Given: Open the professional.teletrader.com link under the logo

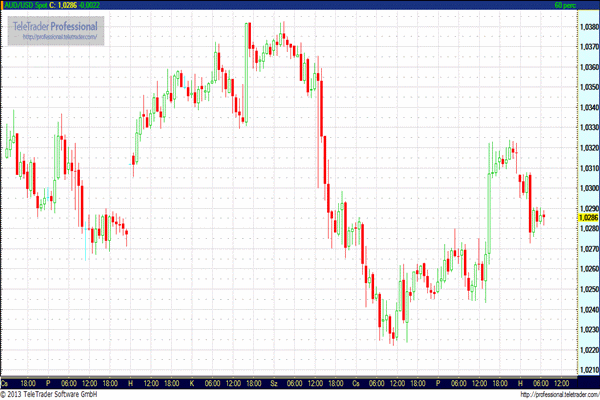Looking at the screenshot, I should point(62,37).
